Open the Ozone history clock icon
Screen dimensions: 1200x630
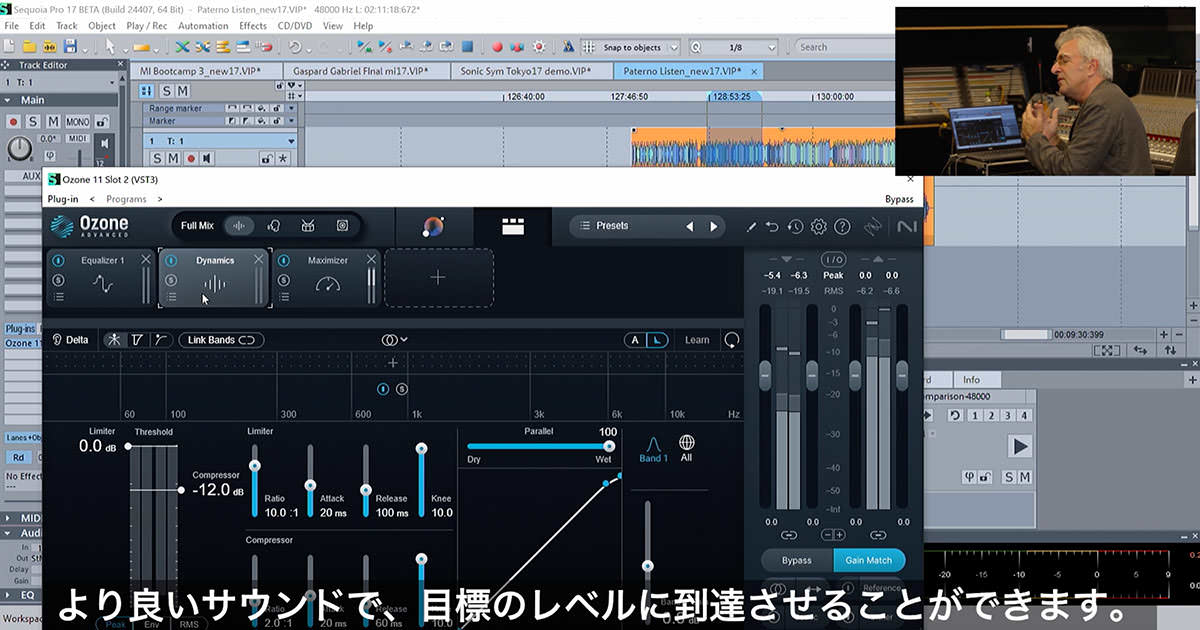[x=795, y=227]
